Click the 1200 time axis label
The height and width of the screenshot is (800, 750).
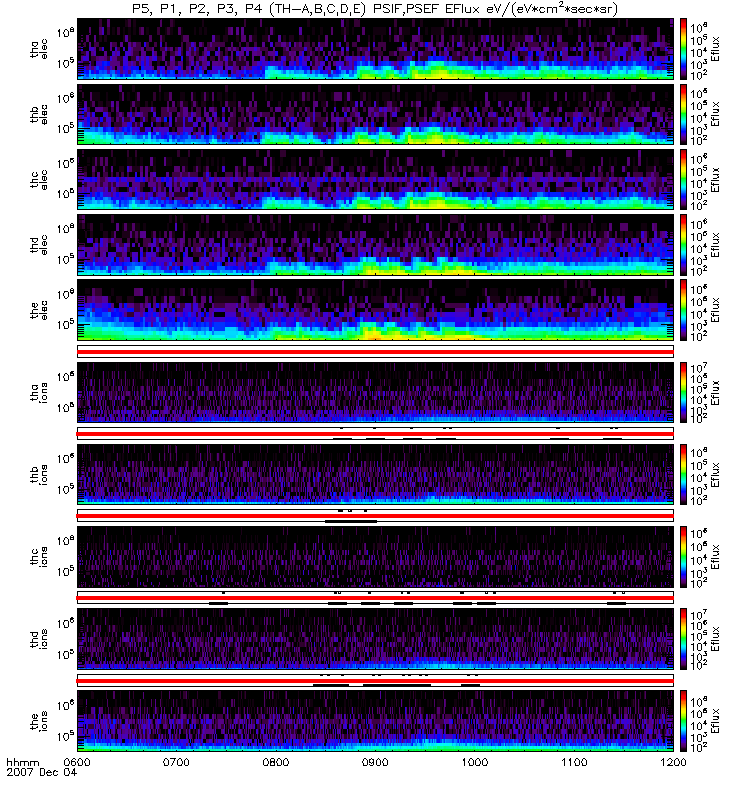[x=674, y=762]
